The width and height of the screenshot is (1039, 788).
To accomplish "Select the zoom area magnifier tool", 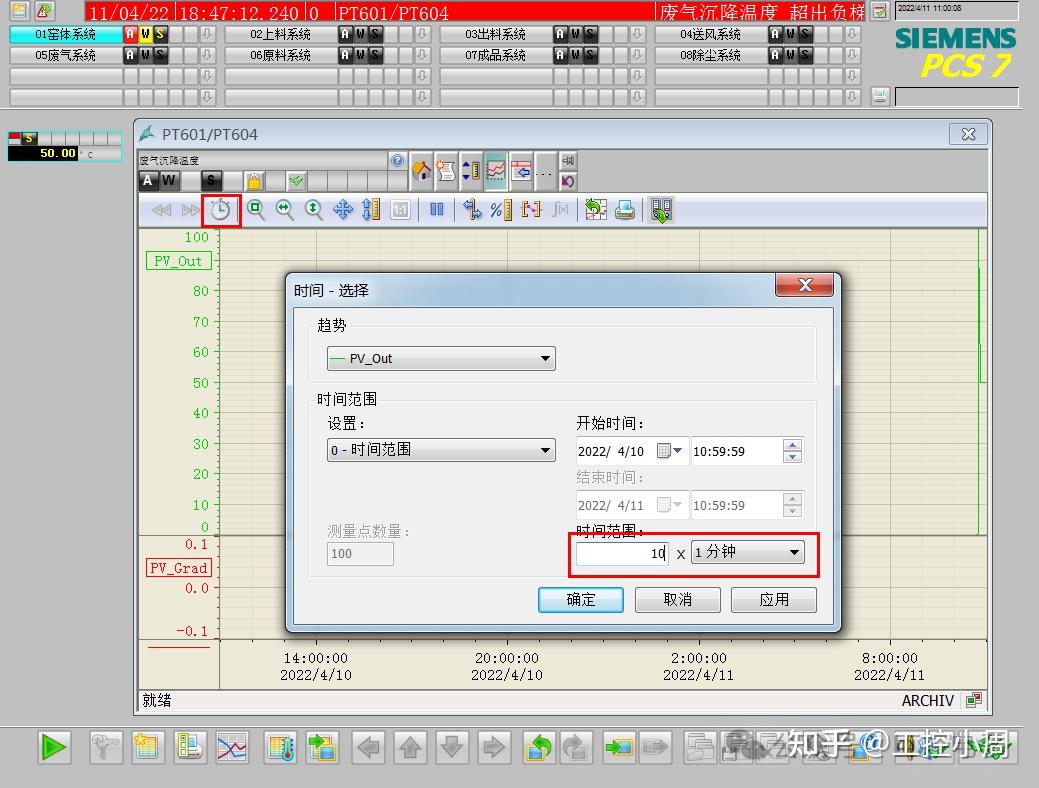I will tap(255, 209).
